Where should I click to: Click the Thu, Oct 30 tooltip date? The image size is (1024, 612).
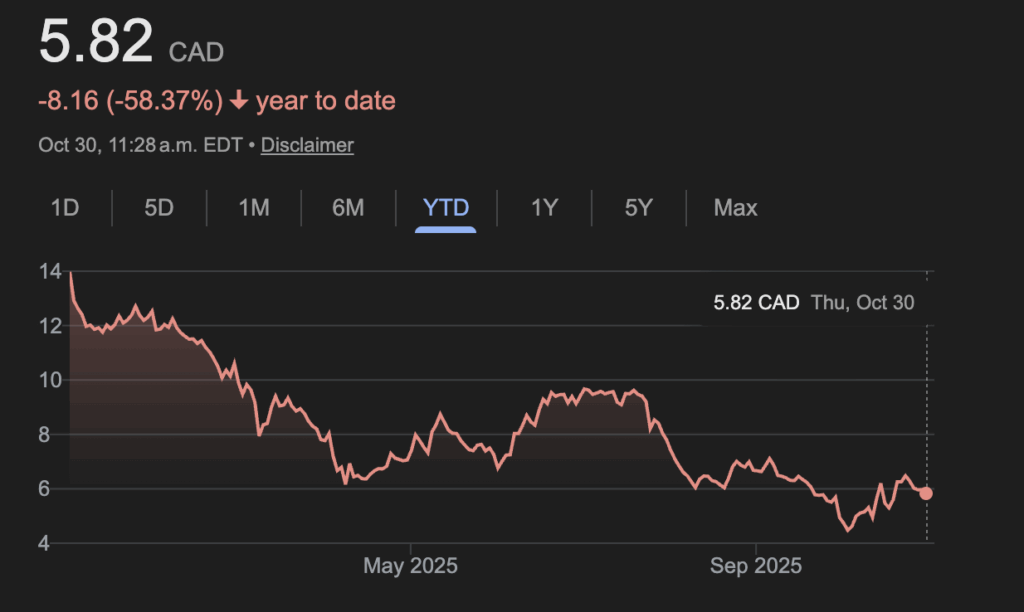coord(863,303)
